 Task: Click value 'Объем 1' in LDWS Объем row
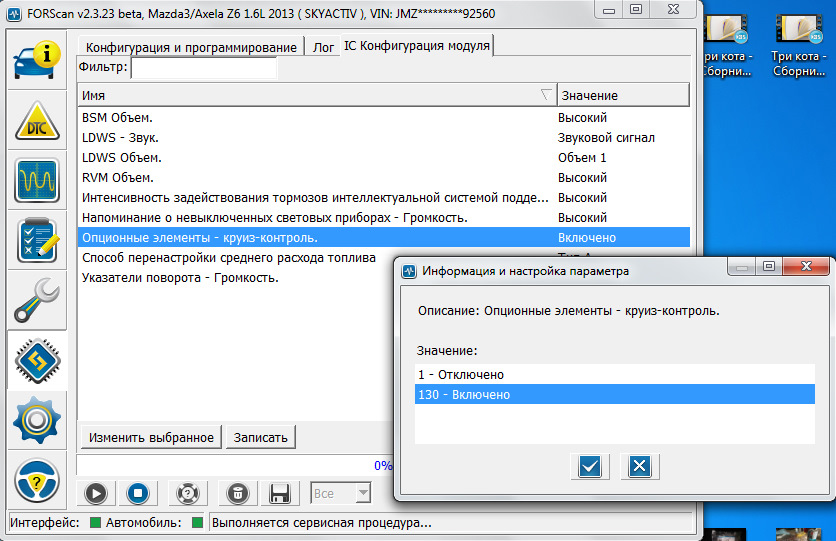[x=582, y=158]
